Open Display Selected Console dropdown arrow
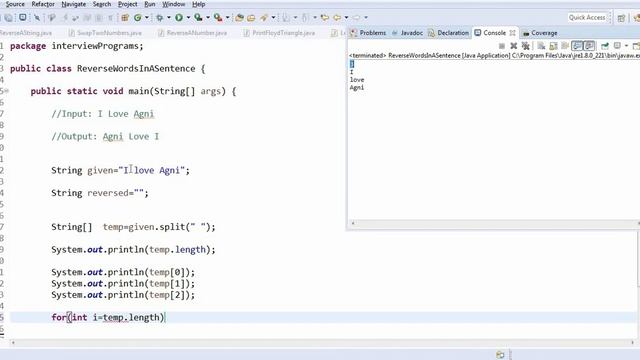 tap(626, 46)
